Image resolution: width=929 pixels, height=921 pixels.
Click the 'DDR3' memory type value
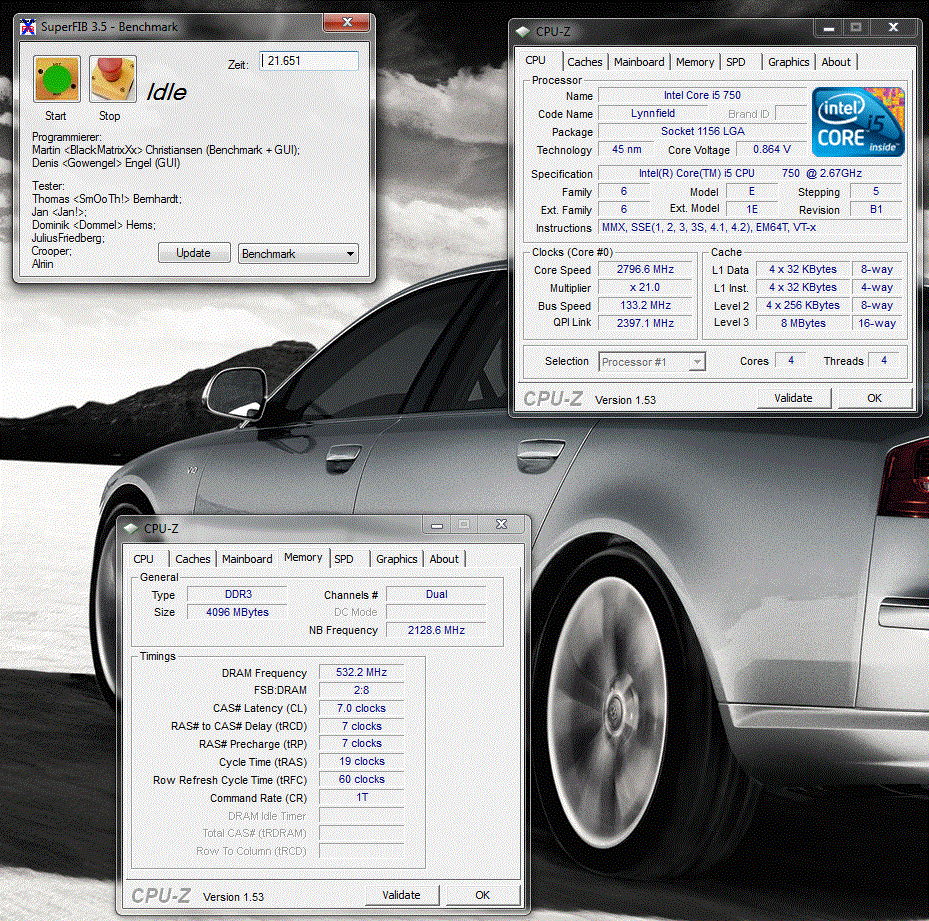[x=238, y=594]
